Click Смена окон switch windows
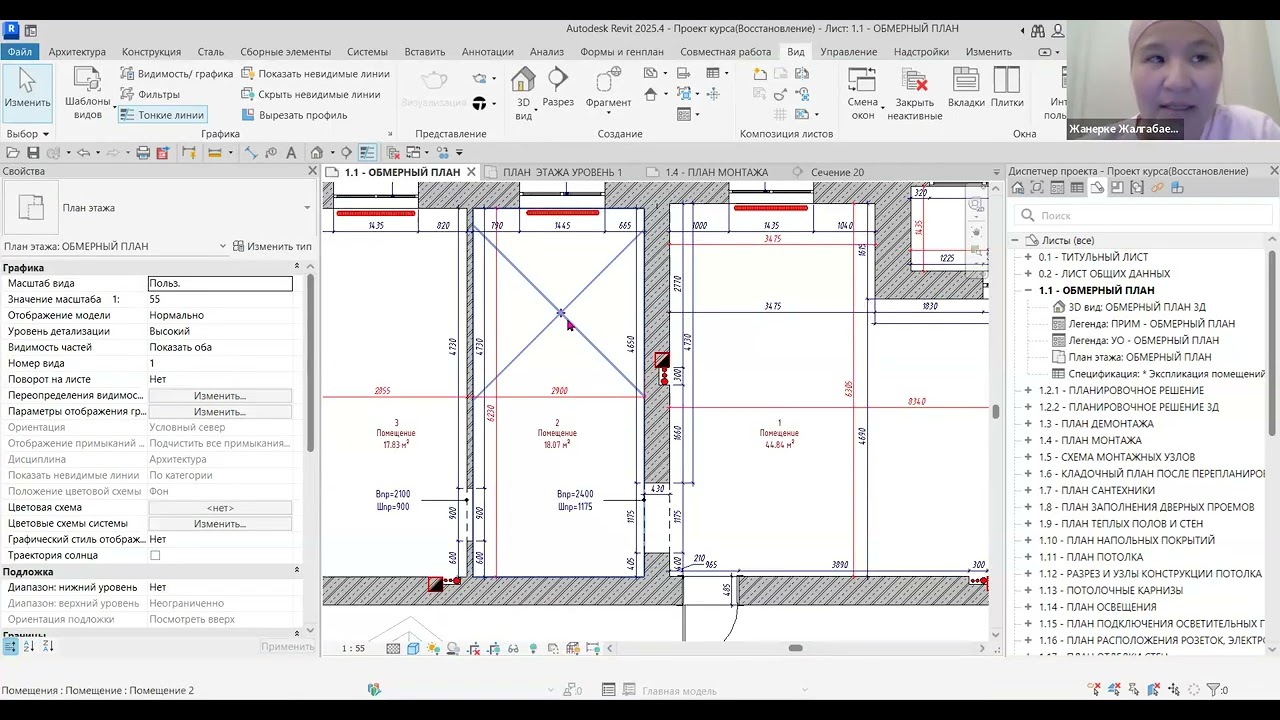Screen dimensions: 1280x720 pos(863,93)
